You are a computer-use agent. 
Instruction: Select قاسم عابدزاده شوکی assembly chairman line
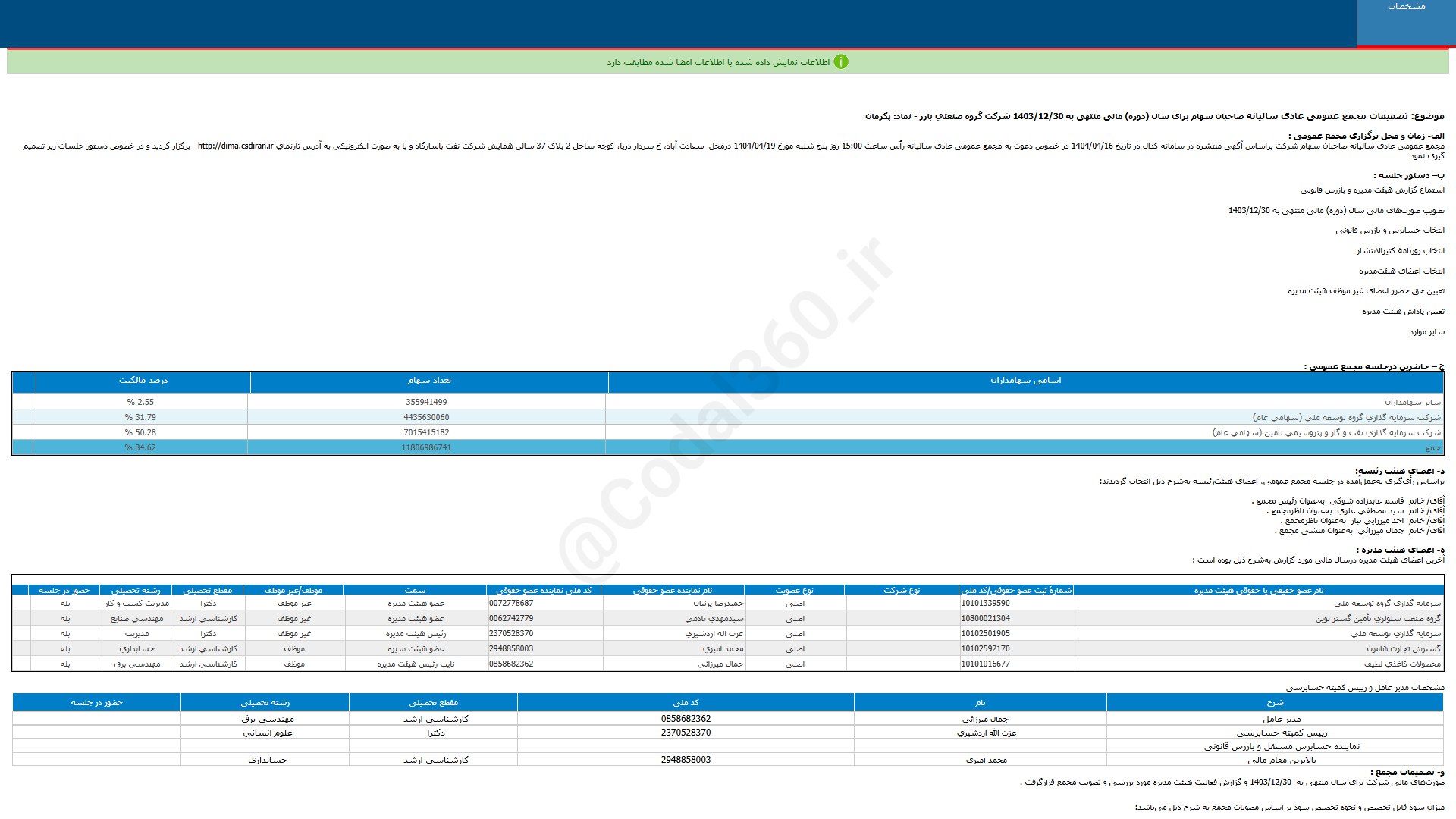point(1348,501)
